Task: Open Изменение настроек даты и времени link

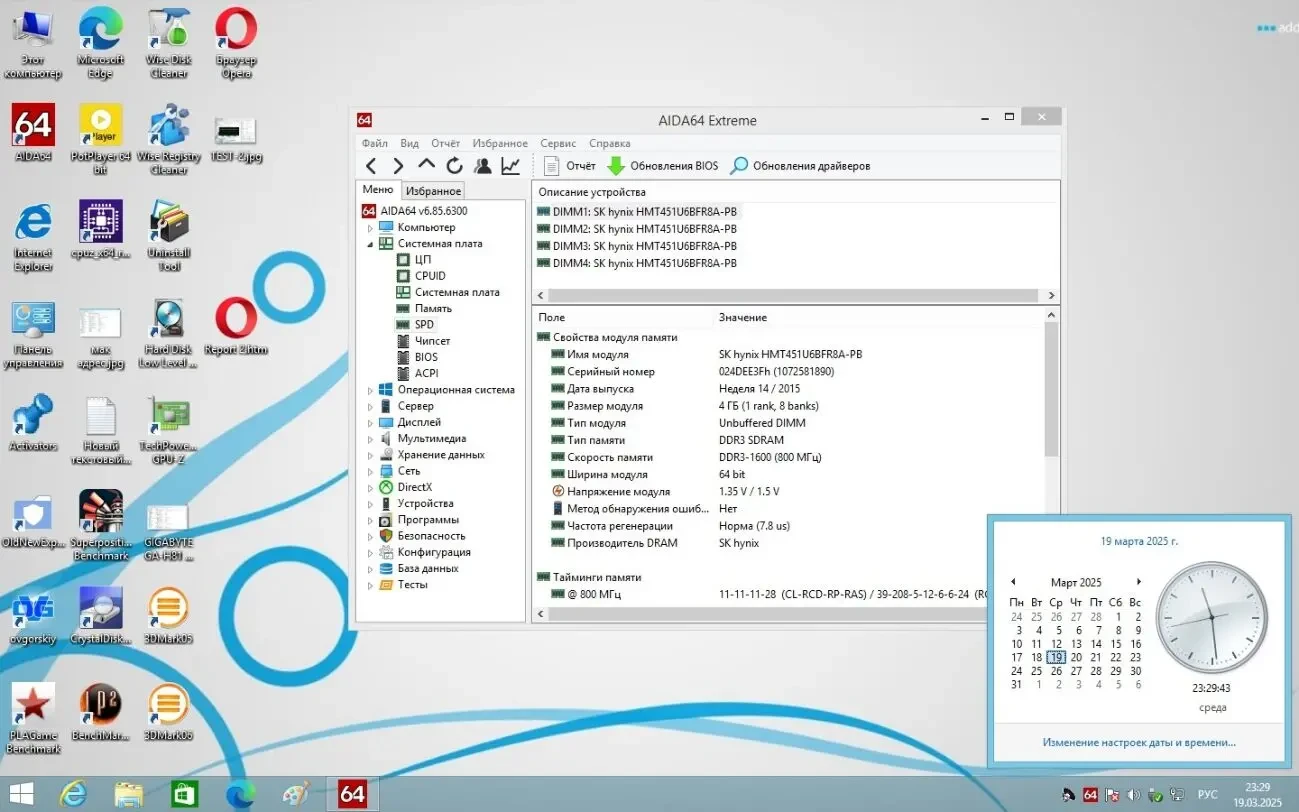Action: tap(1139, 743)
